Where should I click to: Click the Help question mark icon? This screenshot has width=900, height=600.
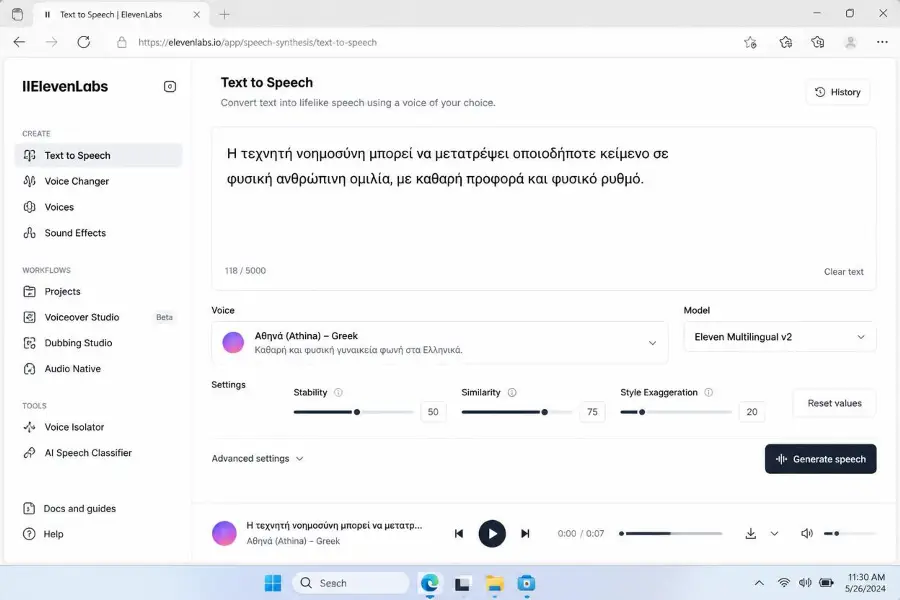29,534
